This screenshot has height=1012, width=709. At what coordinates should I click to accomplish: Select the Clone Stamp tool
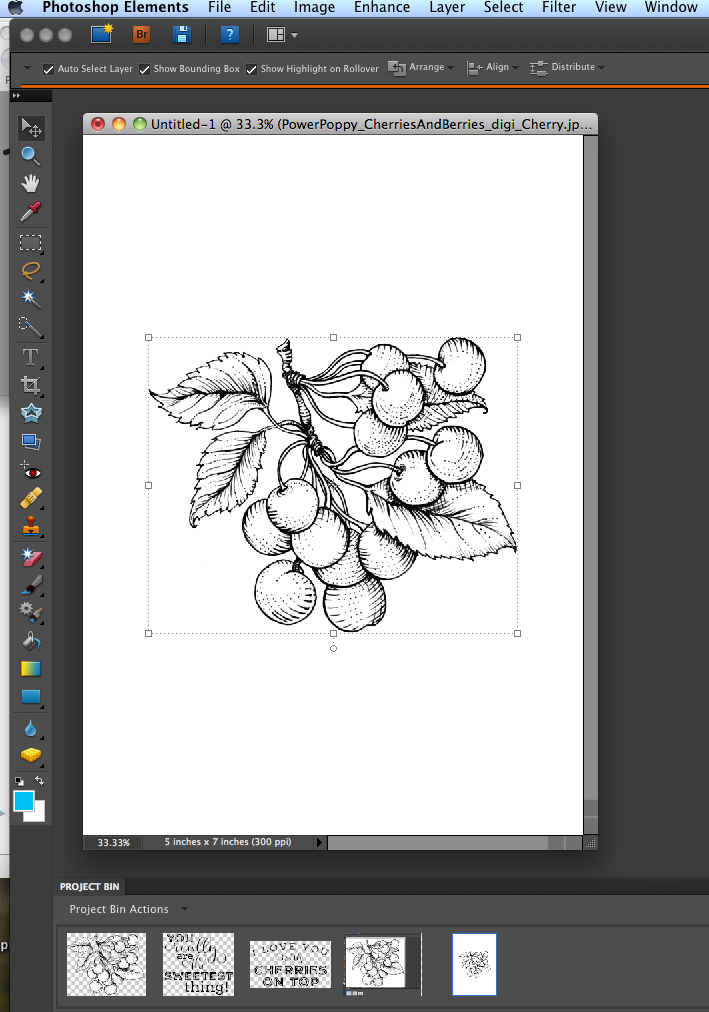30,527
